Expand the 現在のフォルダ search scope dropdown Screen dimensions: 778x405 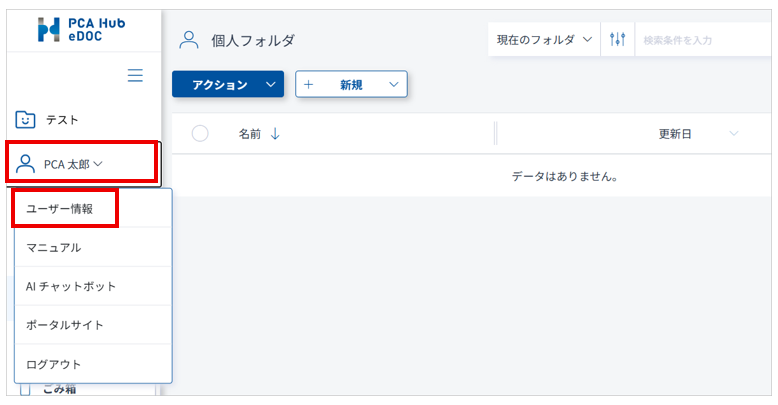(x=544, y=40)
